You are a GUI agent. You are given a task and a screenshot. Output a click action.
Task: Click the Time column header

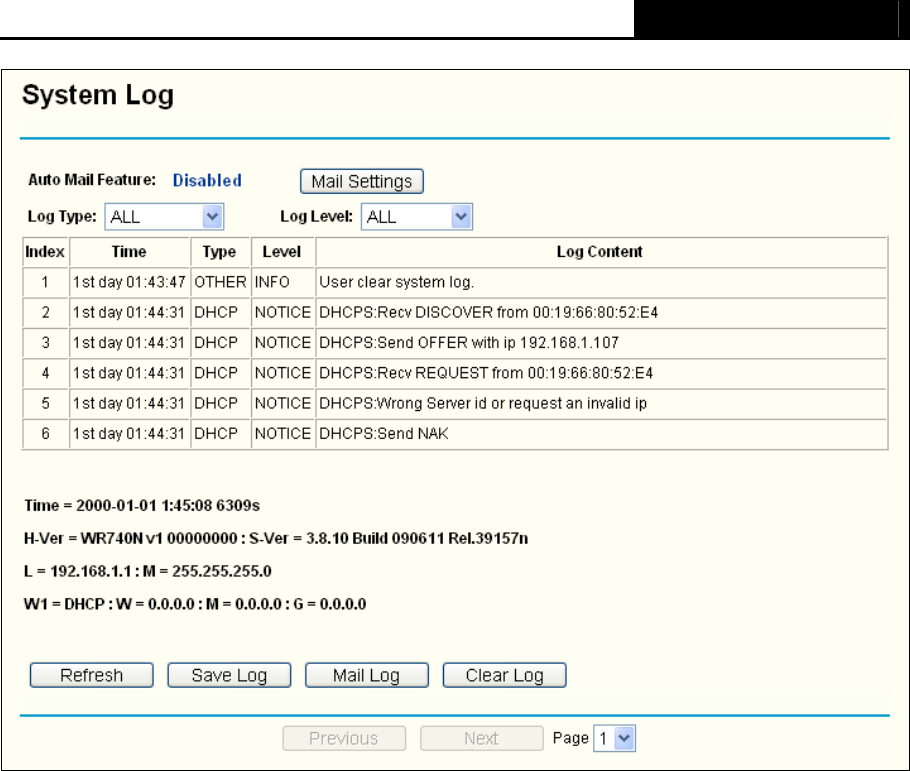(x=129, y=252)
